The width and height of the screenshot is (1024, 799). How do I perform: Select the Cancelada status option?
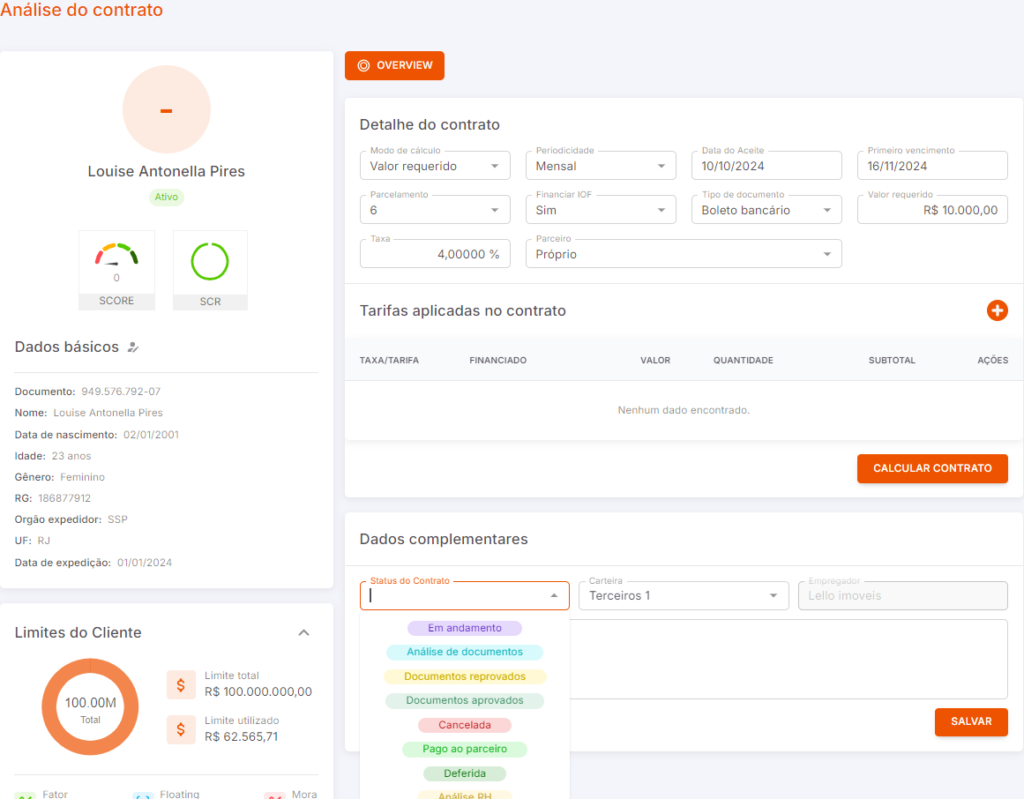tap(465, 725)
